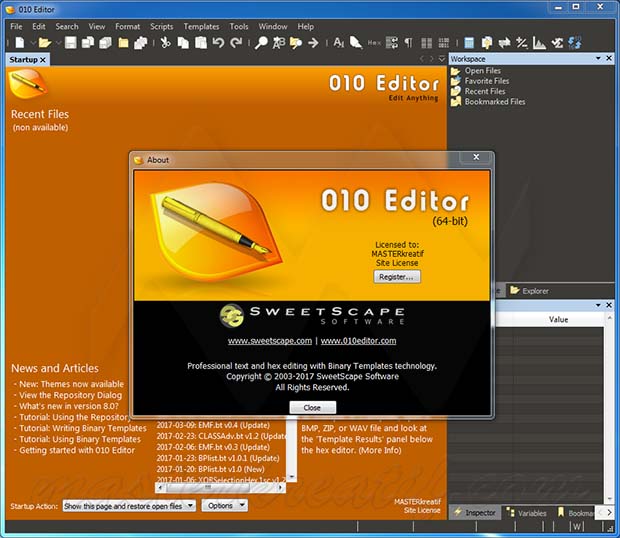The height and width of the screenshot is (538, 620).
Task: Click the Save All toolbar icon
Action: (x=106, y=42)
